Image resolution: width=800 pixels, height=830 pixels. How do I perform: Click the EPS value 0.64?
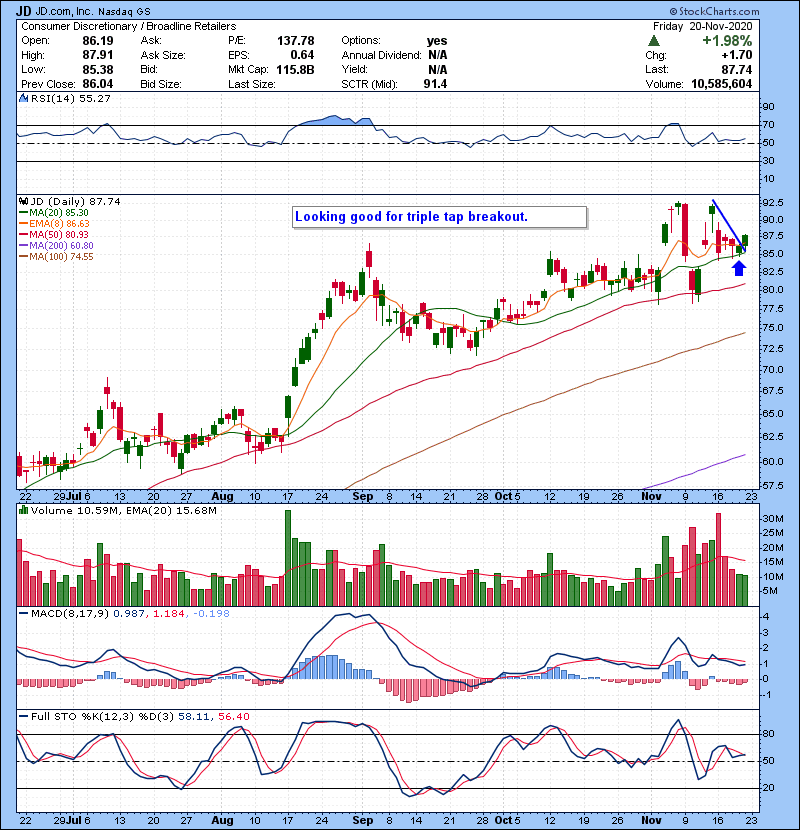[302, 55]
